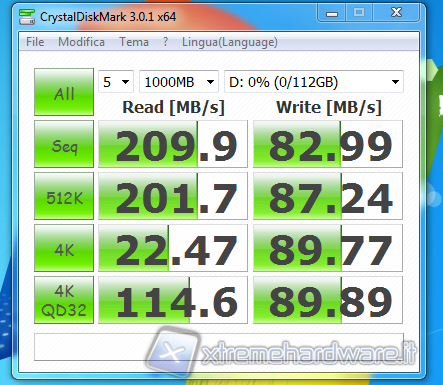This screenshot has height=385, width=443.
Task: Click the 4K QD32 read result 114.6
Action: [173, 300]
